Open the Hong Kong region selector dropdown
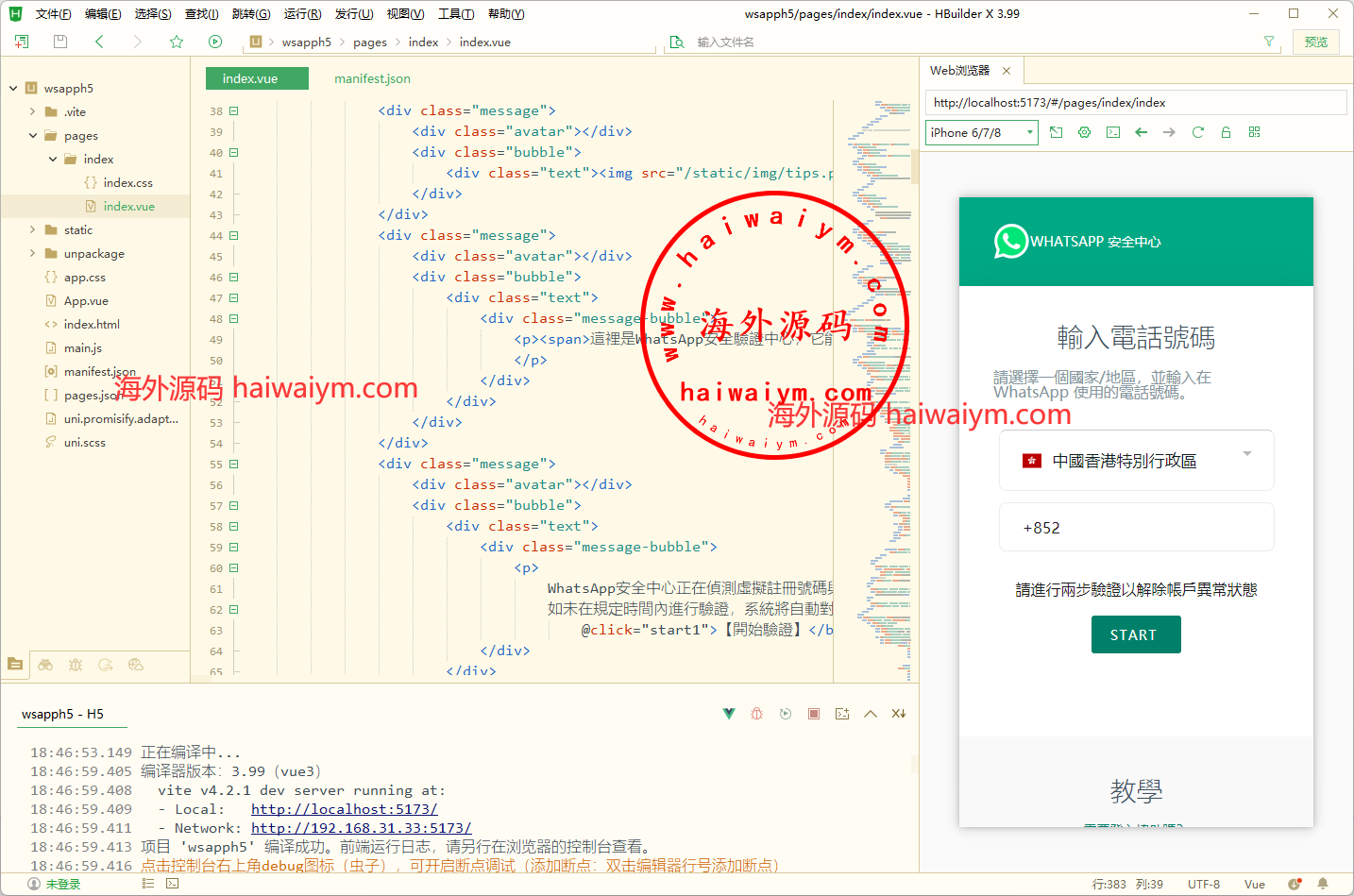Screen dimensions: 1354x896 coord(1136,461)
